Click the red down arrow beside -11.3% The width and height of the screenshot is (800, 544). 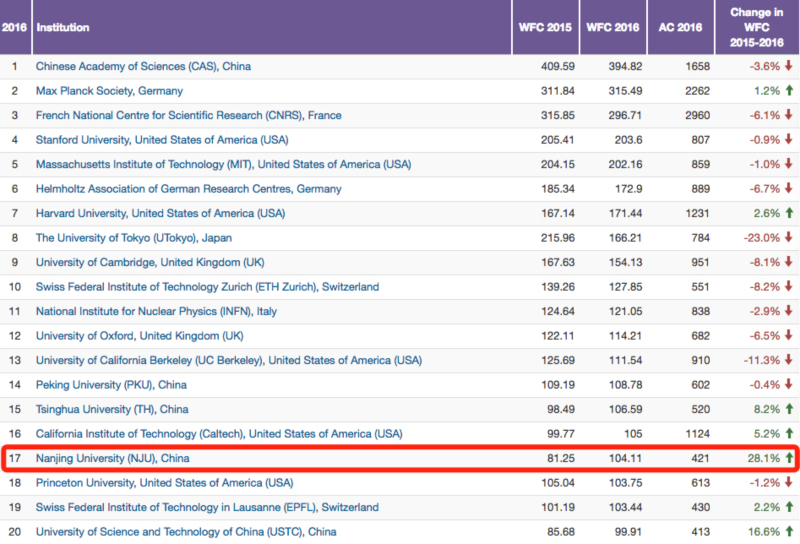pos(789,360)
